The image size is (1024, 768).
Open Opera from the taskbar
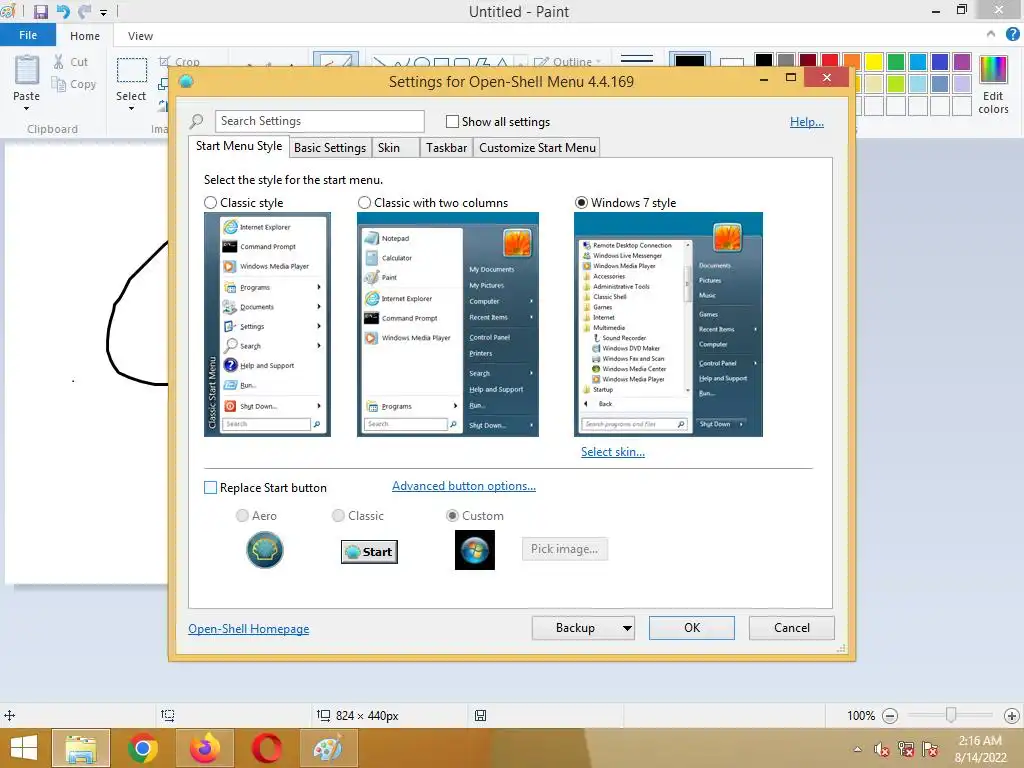coord(267,748)
